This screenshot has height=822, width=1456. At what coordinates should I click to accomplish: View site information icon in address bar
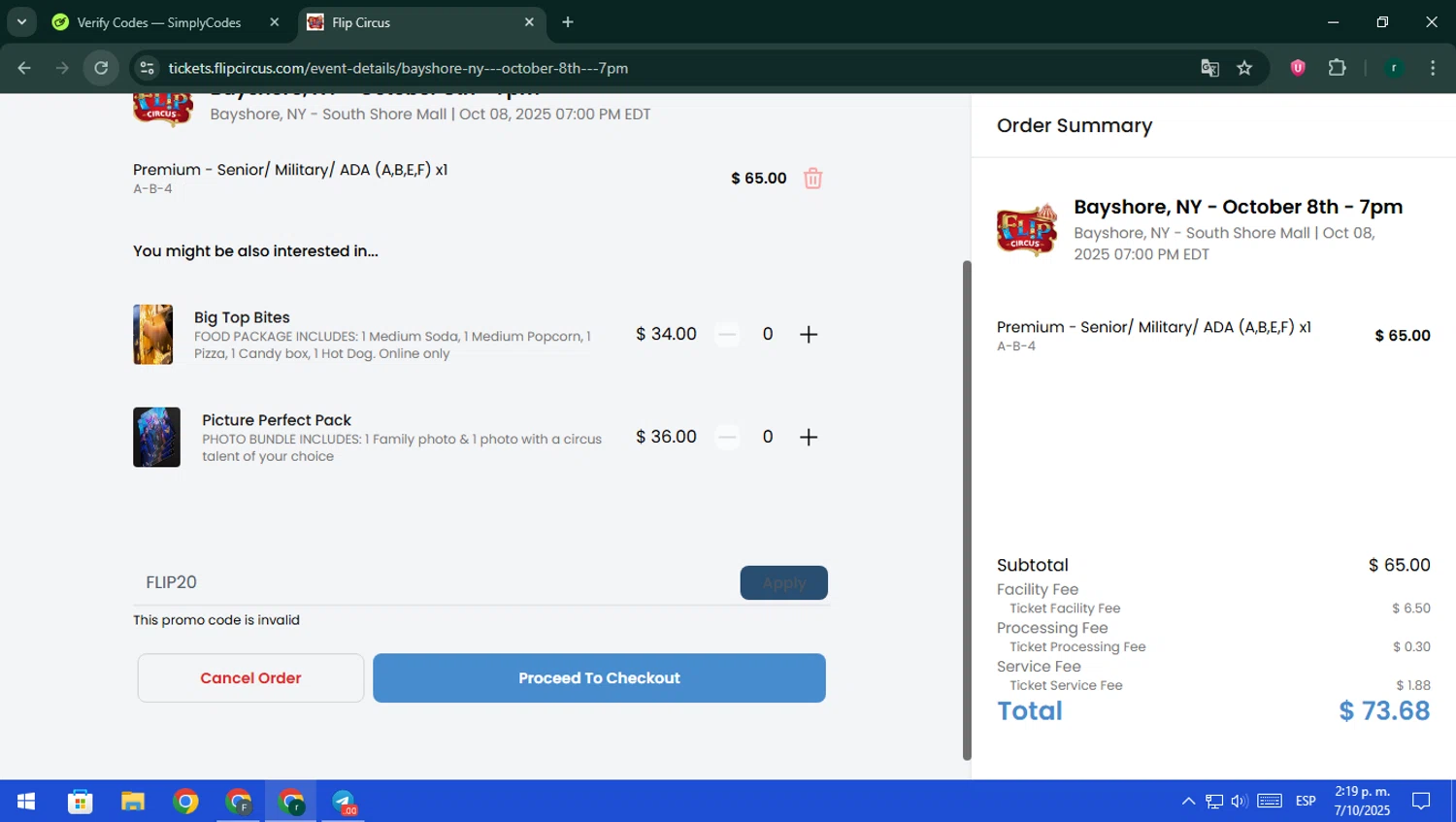[x=147, y=68]
